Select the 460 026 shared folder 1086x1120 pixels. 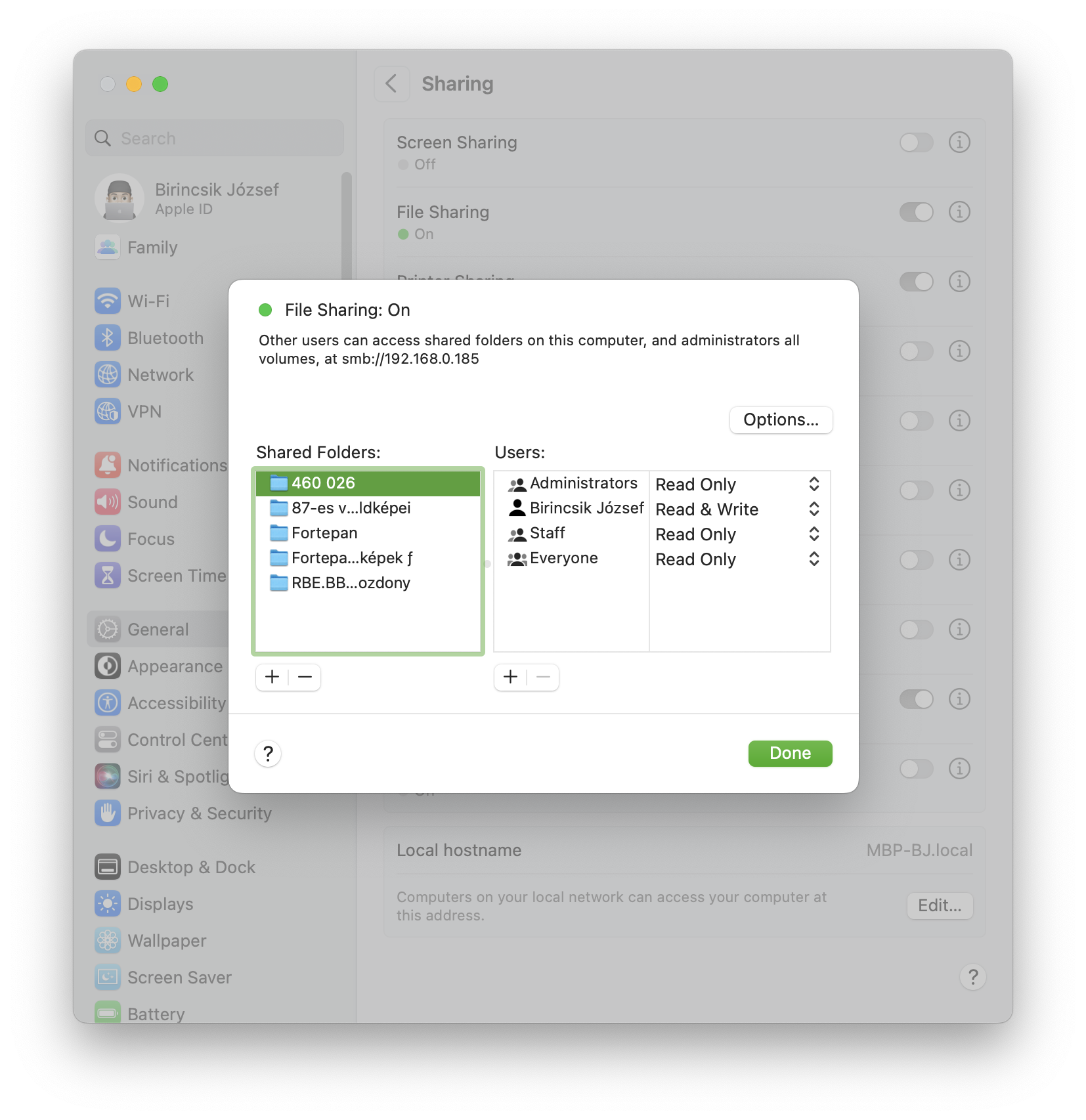coord(368,483)
